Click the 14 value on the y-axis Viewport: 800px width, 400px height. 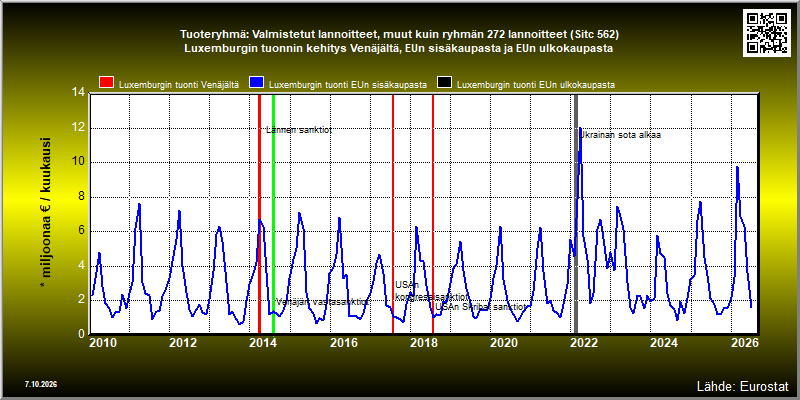78,93
